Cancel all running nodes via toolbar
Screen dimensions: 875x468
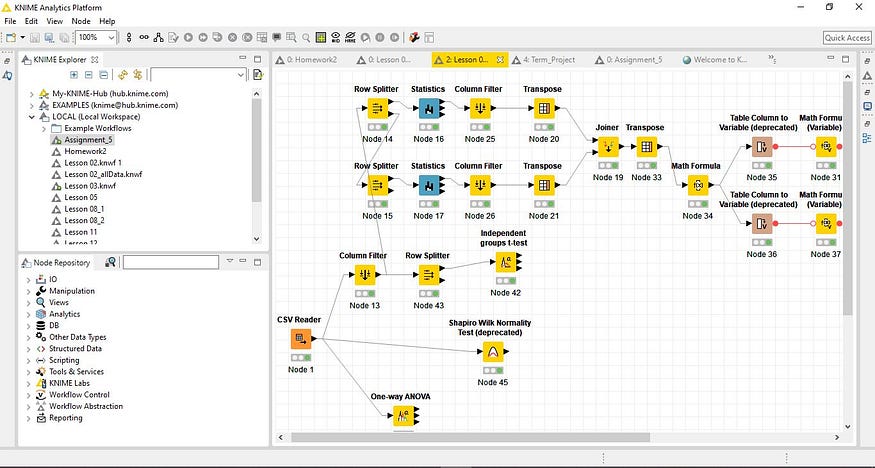point(247,37)
